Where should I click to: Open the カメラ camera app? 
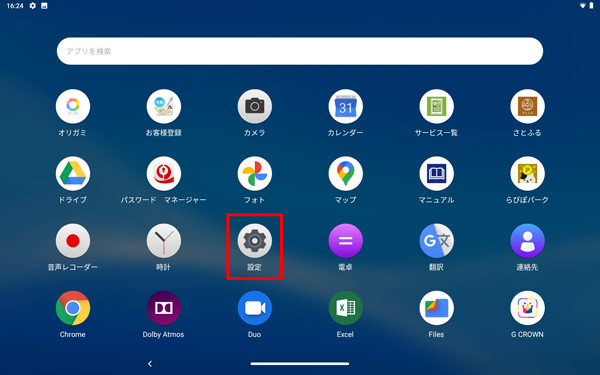pos(255,106)
